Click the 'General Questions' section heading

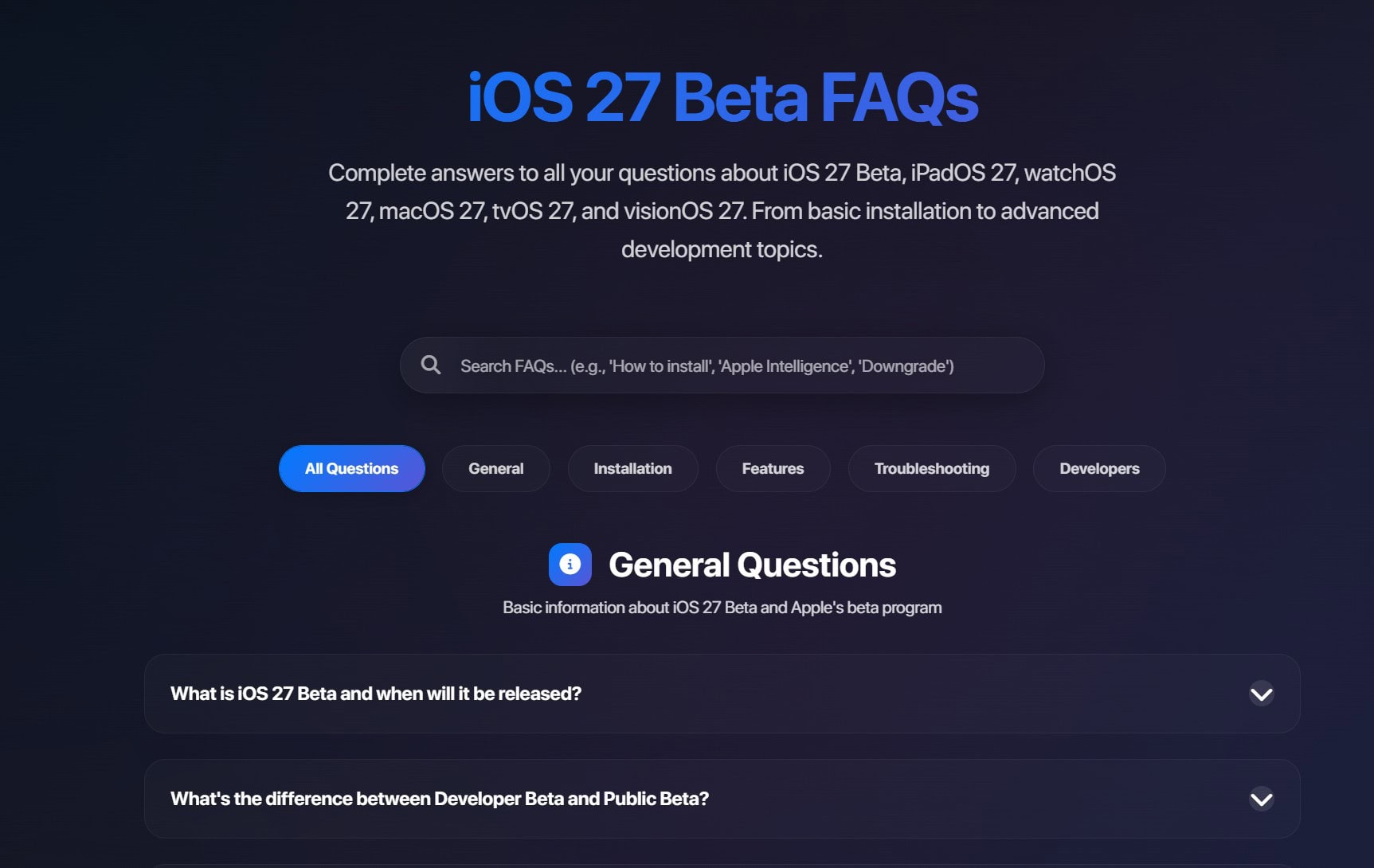[752, 565]
